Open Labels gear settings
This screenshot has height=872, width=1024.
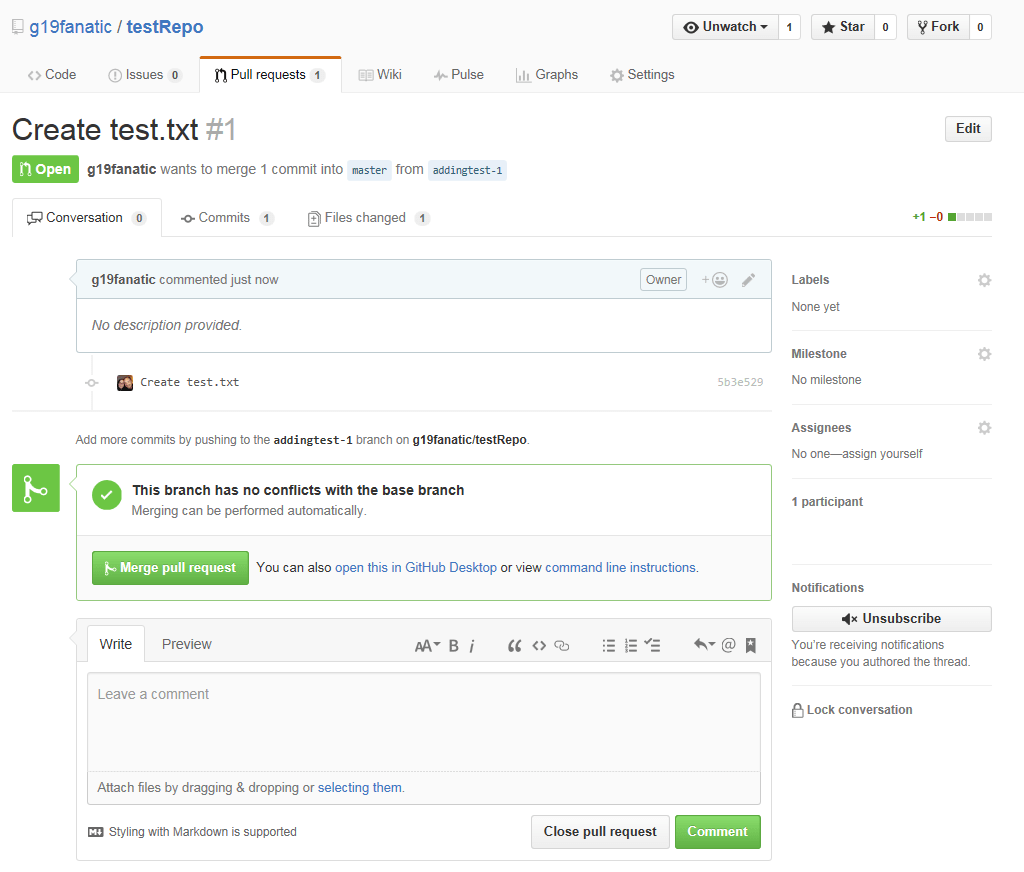984,280
